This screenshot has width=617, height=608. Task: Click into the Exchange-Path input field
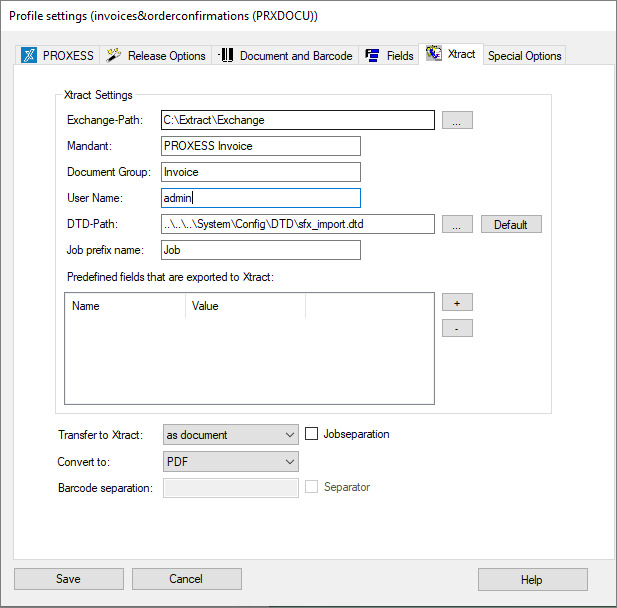(x=297, y=120)
